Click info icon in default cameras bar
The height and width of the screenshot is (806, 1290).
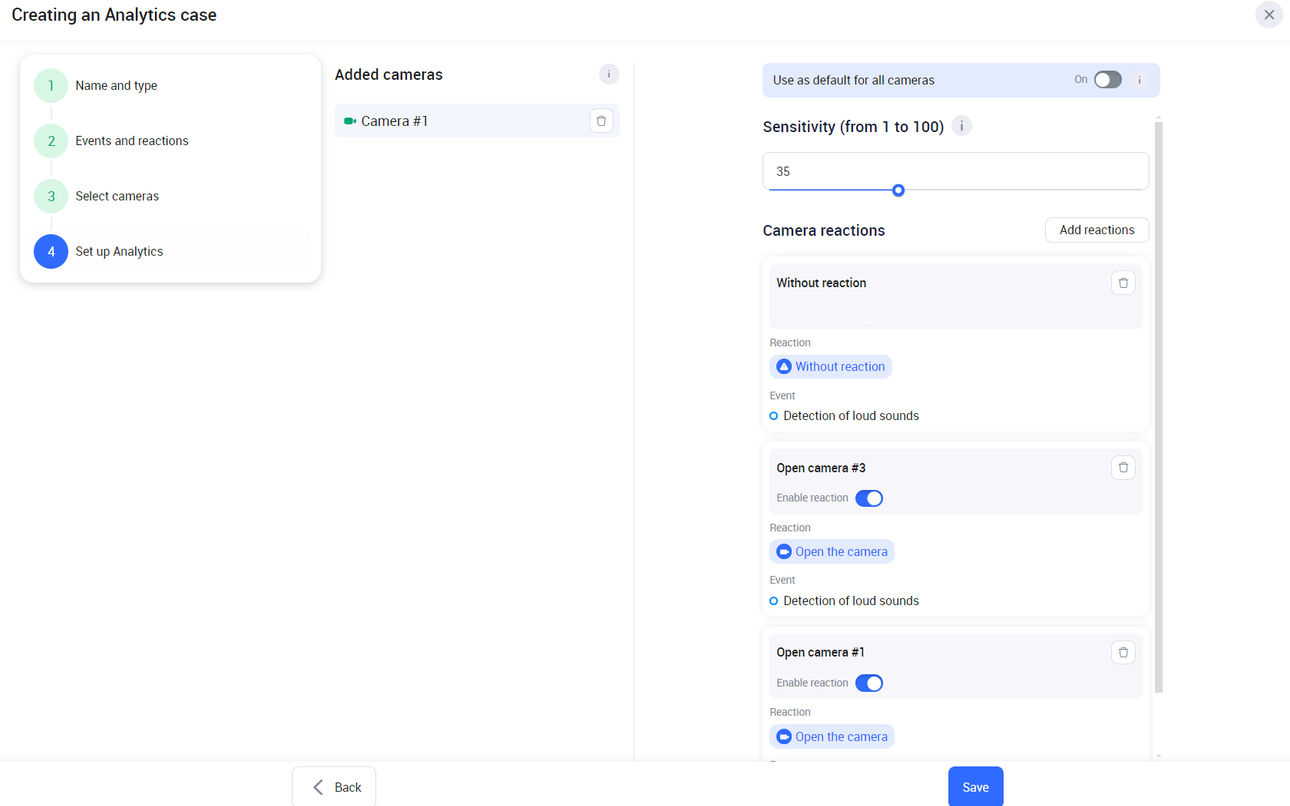1139,80
